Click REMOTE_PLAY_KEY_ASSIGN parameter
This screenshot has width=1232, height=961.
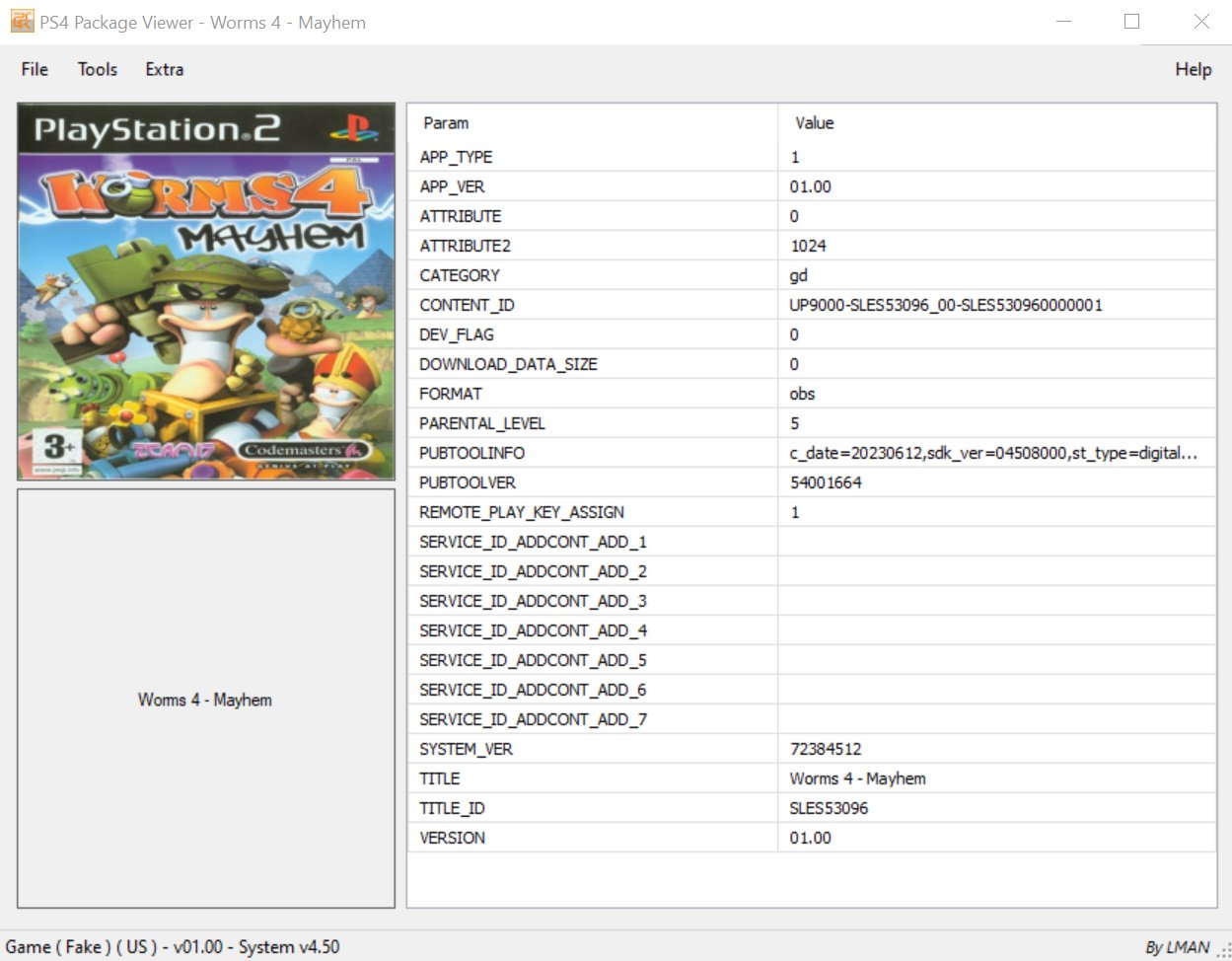pos(522,512)
